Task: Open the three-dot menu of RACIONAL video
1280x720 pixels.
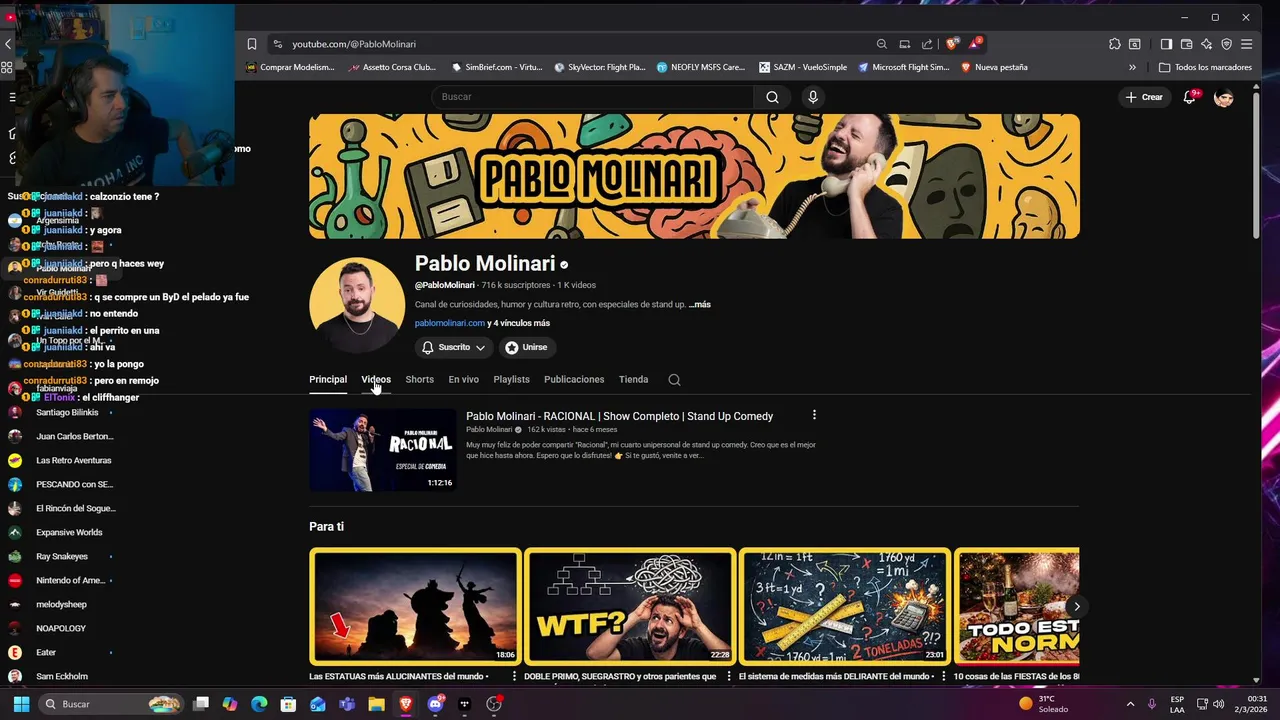Action: [814, 415]
